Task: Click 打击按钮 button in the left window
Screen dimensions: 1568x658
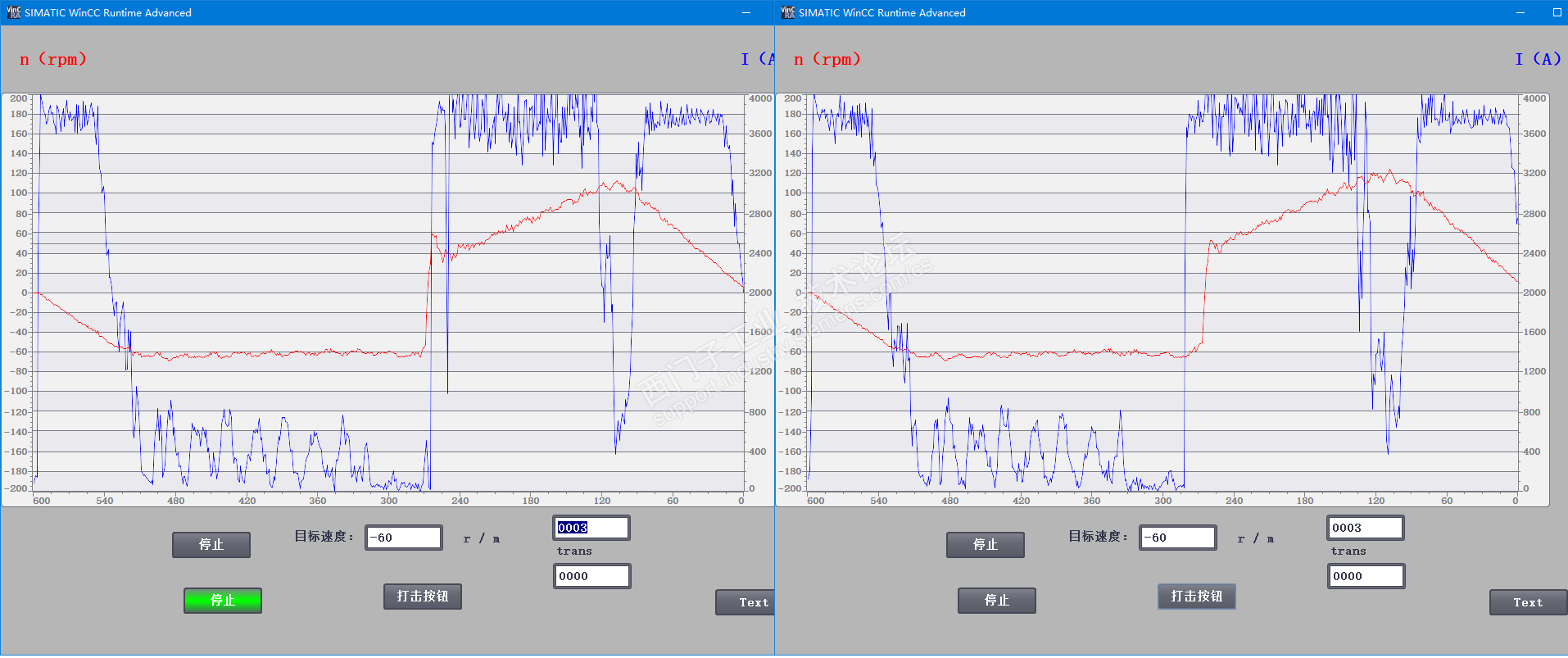Action: [423, 597]
